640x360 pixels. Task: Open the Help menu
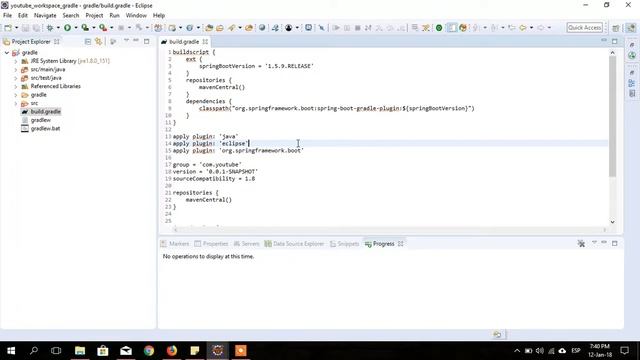(159, 15)
